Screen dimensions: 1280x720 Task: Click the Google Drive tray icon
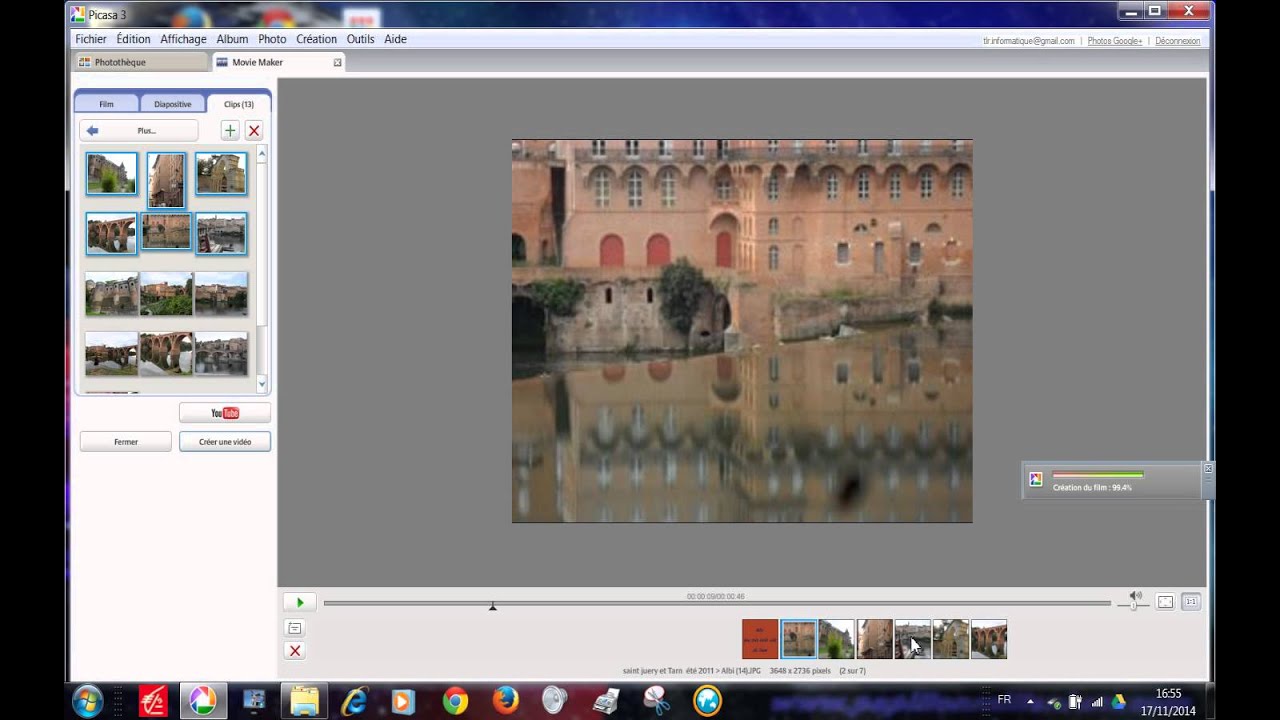point(1119,701)
